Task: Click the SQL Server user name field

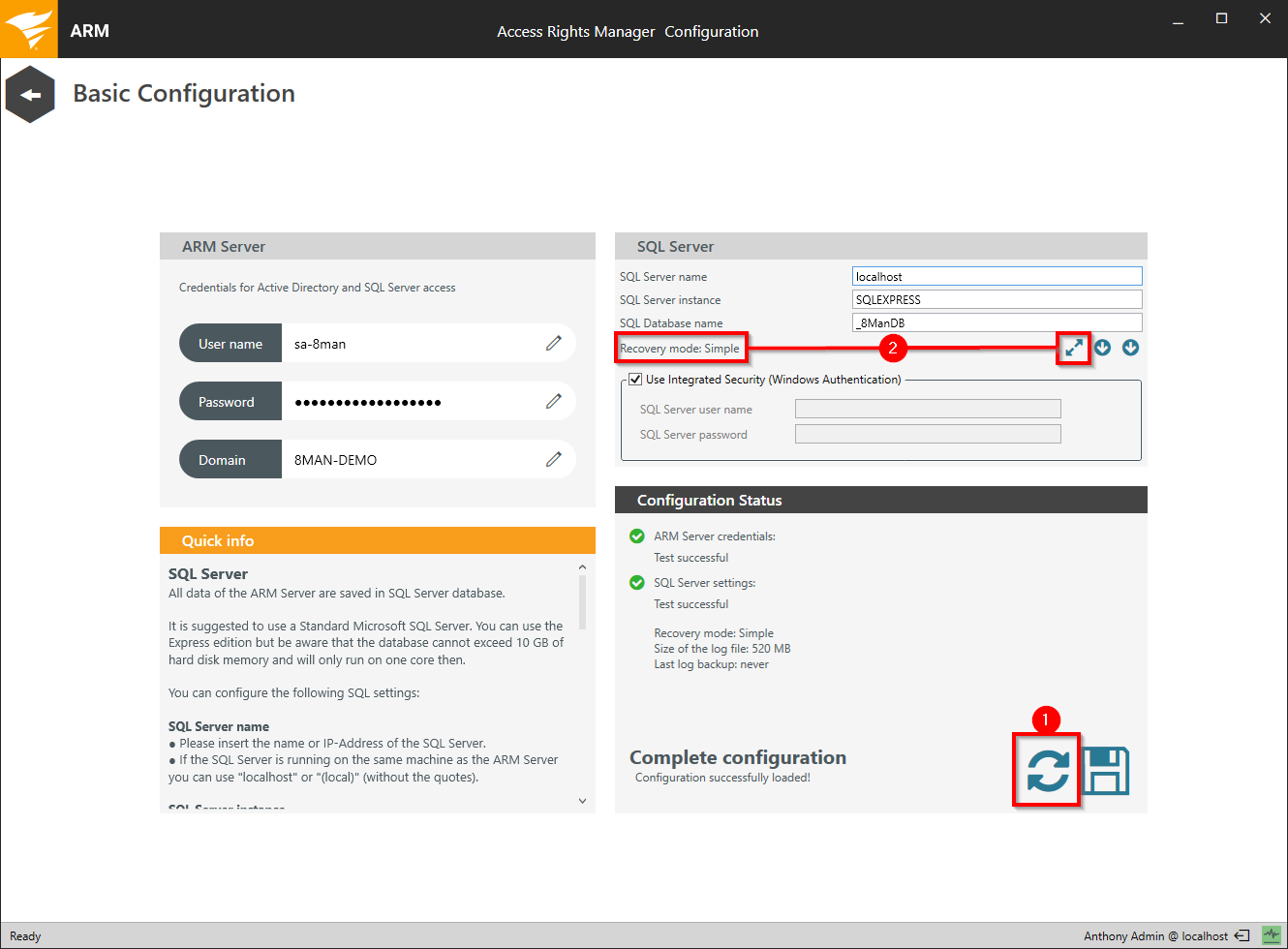Action: [928, 409]
